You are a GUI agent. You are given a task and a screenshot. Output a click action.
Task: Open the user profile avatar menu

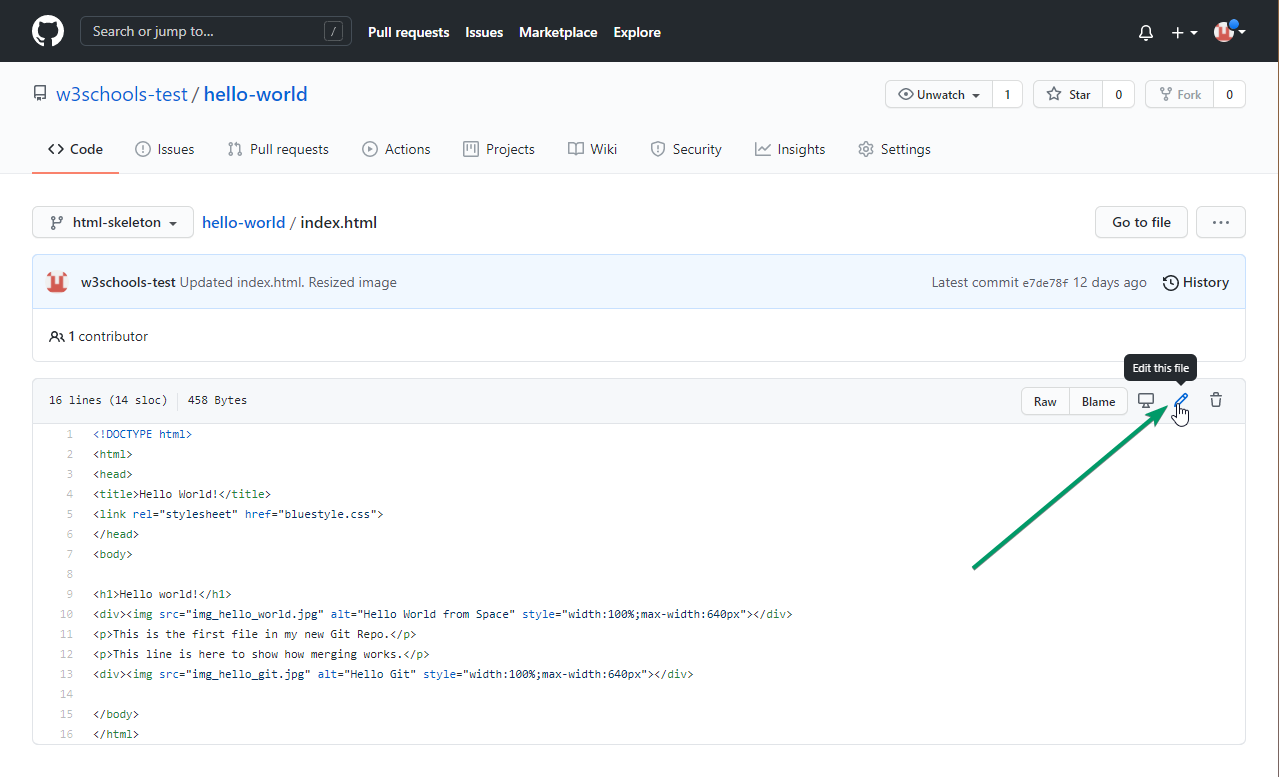(x=1229, y=32)
